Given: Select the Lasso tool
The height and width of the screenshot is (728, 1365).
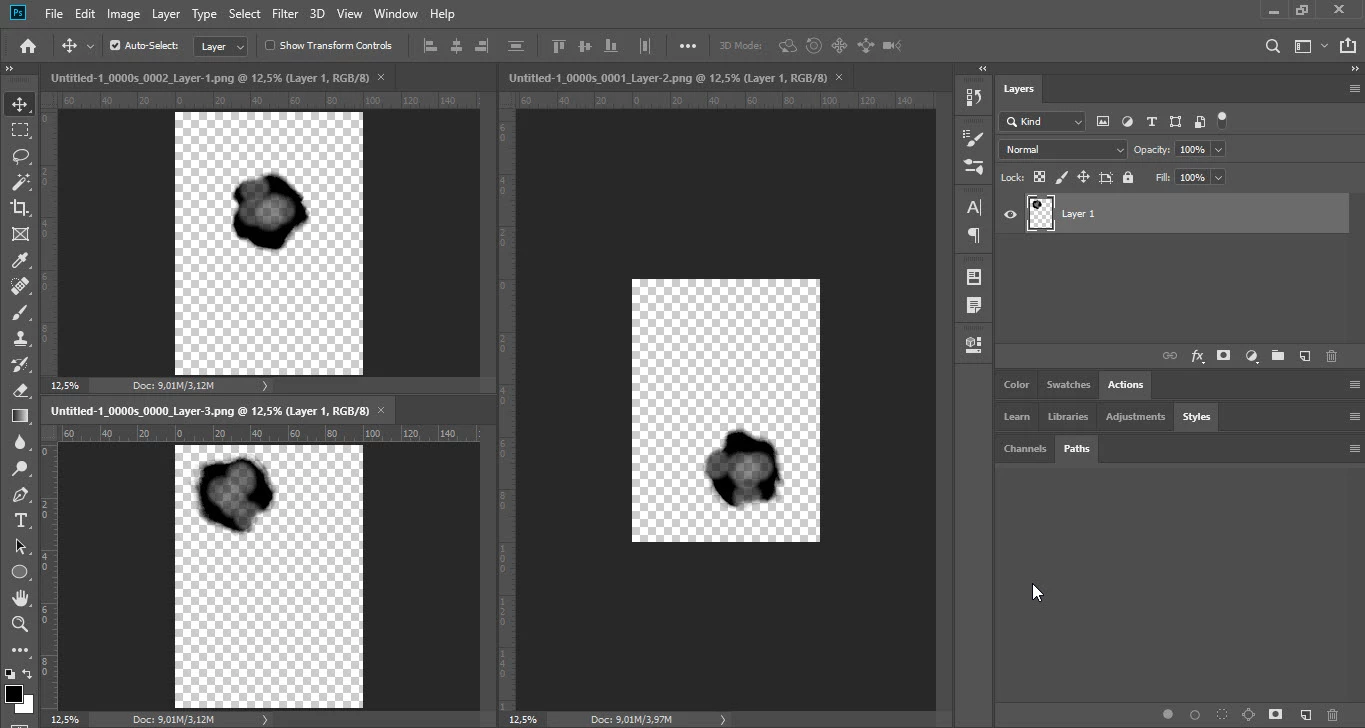Looking at the screenshot, I should click(20, 156).
